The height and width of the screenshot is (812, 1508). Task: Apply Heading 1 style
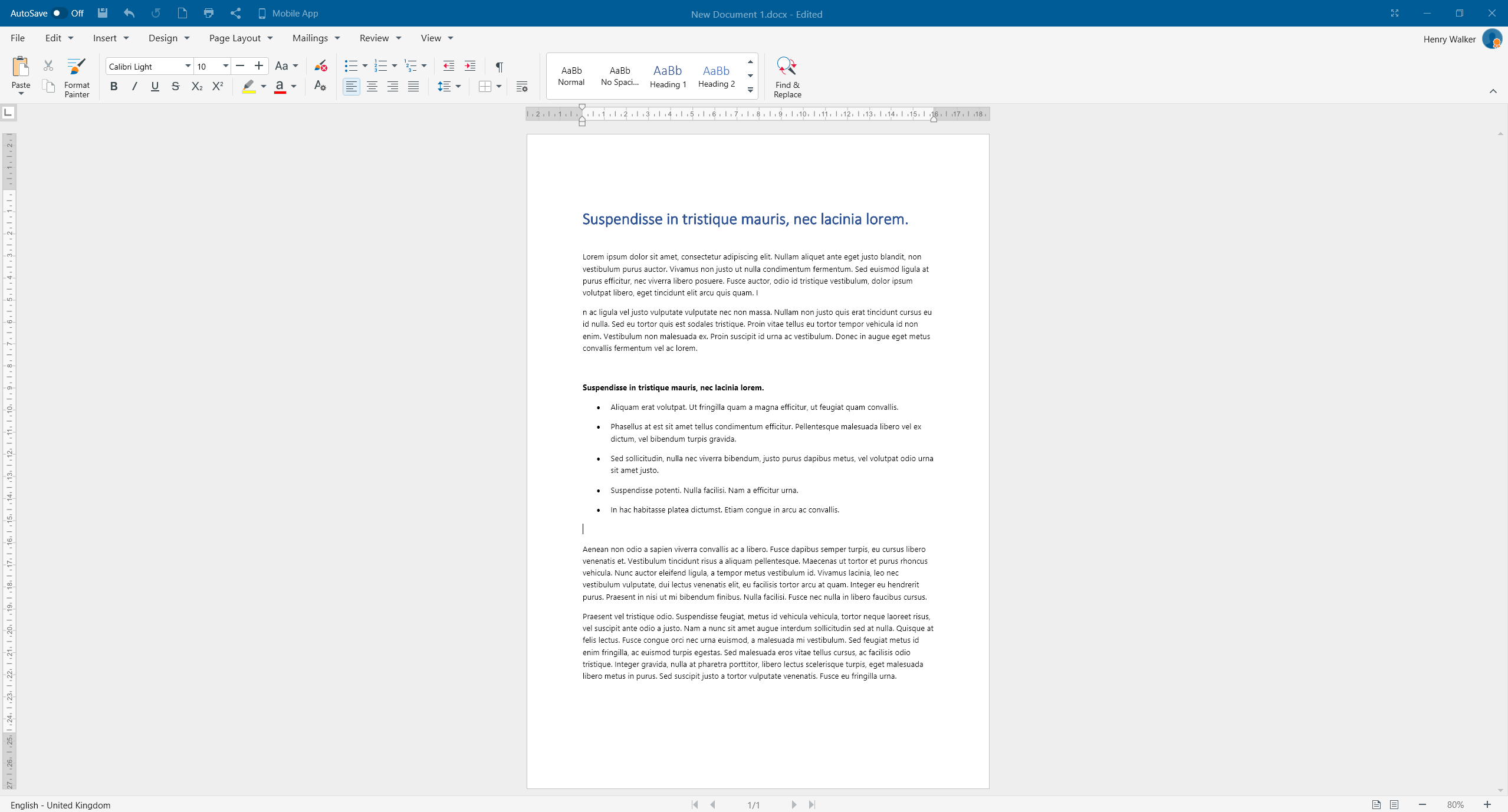(668, 76)
